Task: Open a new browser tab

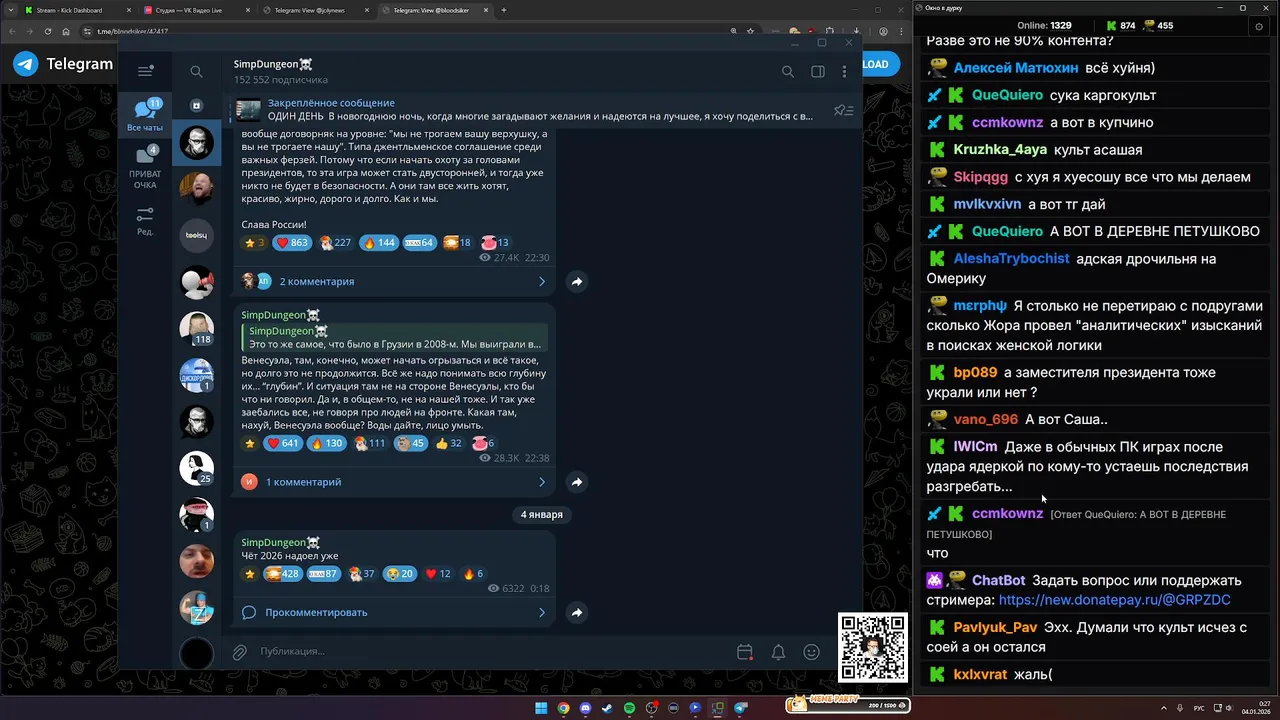Action: tap(504, 10)
